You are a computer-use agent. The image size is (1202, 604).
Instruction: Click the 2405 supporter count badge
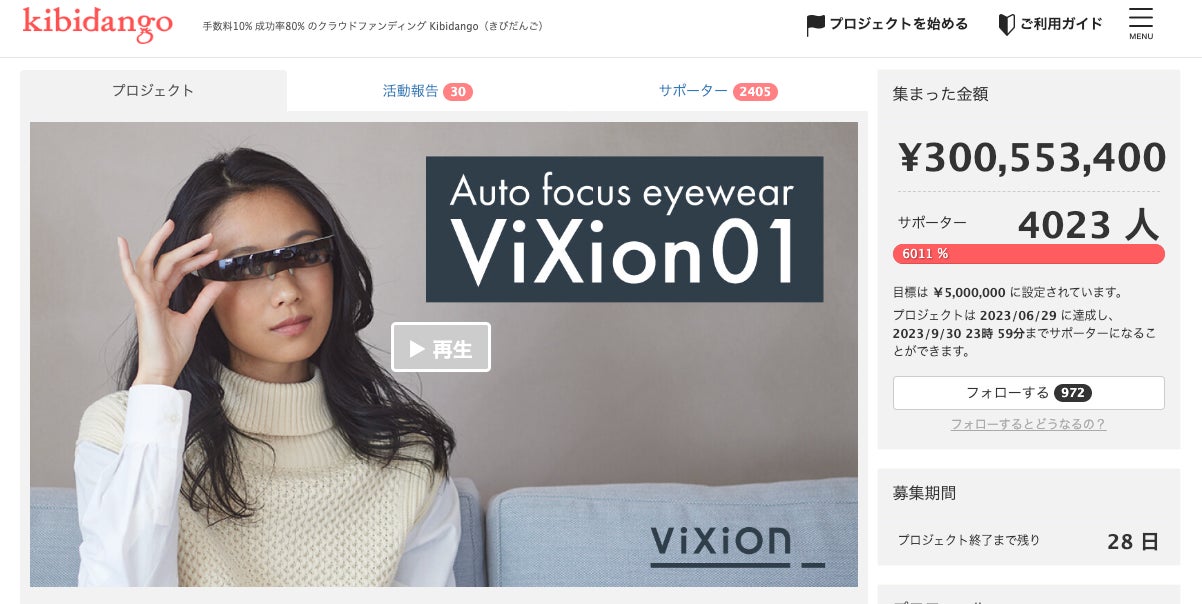(x=755, y=92)
